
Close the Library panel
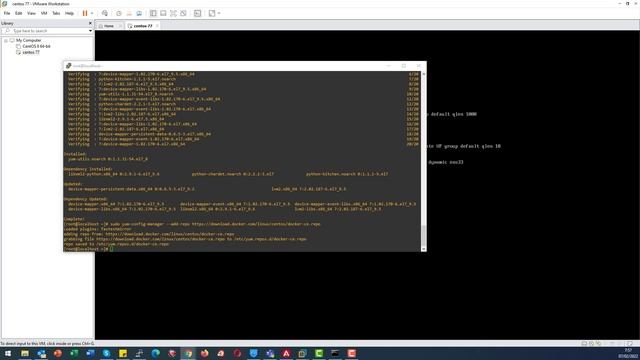90,23
